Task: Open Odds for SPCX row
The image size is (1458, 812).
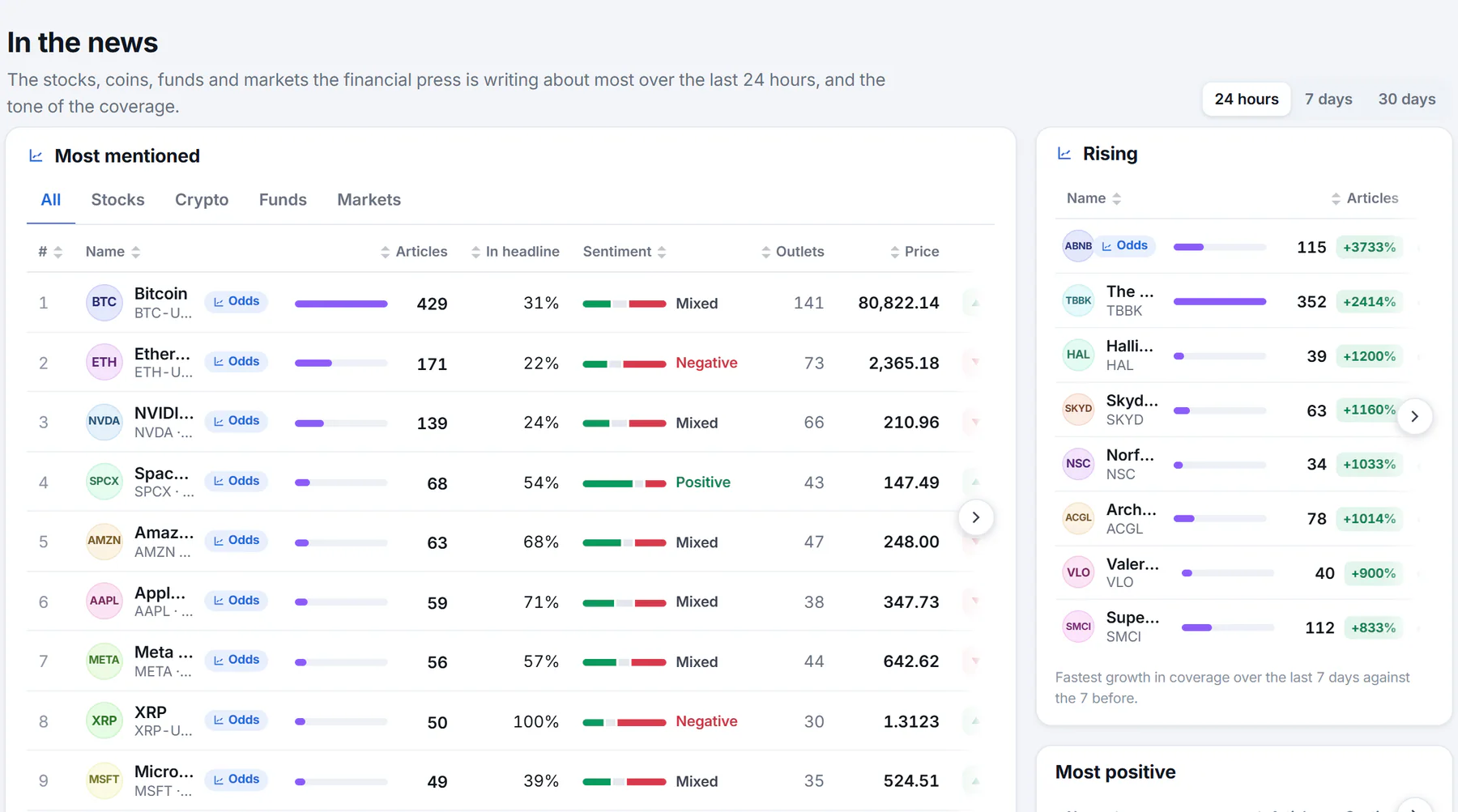Action: coord(236,481)
